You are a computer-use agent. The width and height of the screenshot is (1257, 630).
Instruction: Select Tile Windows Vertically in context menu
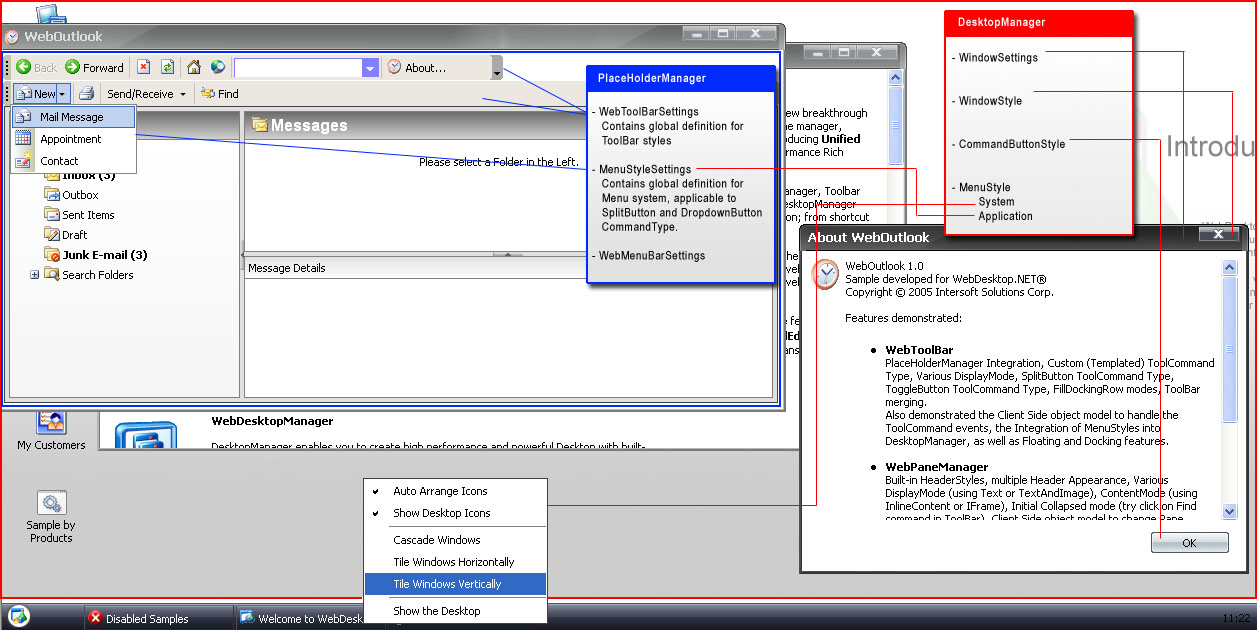pos(447,584)
